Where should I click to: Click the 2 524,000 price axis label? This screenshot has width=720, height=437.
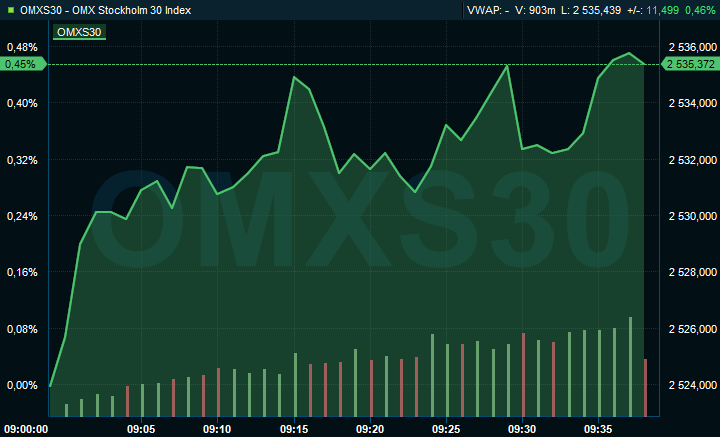point(693,385)
